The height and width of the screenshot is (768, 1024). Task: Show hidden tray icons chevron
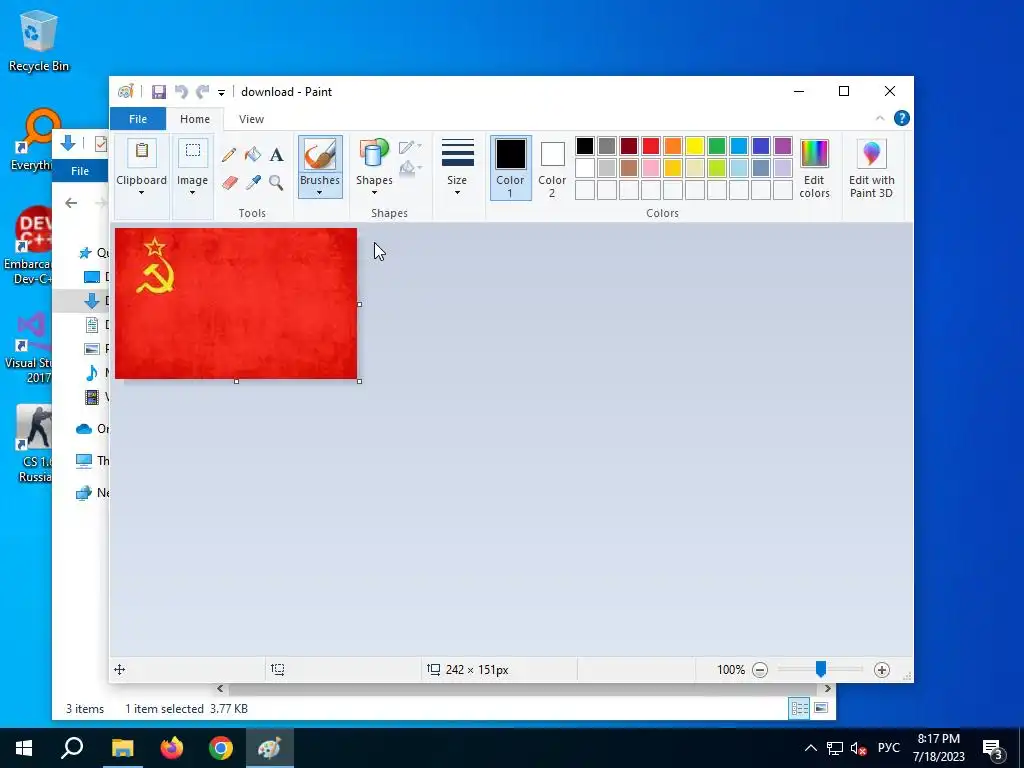coord(810,748)
